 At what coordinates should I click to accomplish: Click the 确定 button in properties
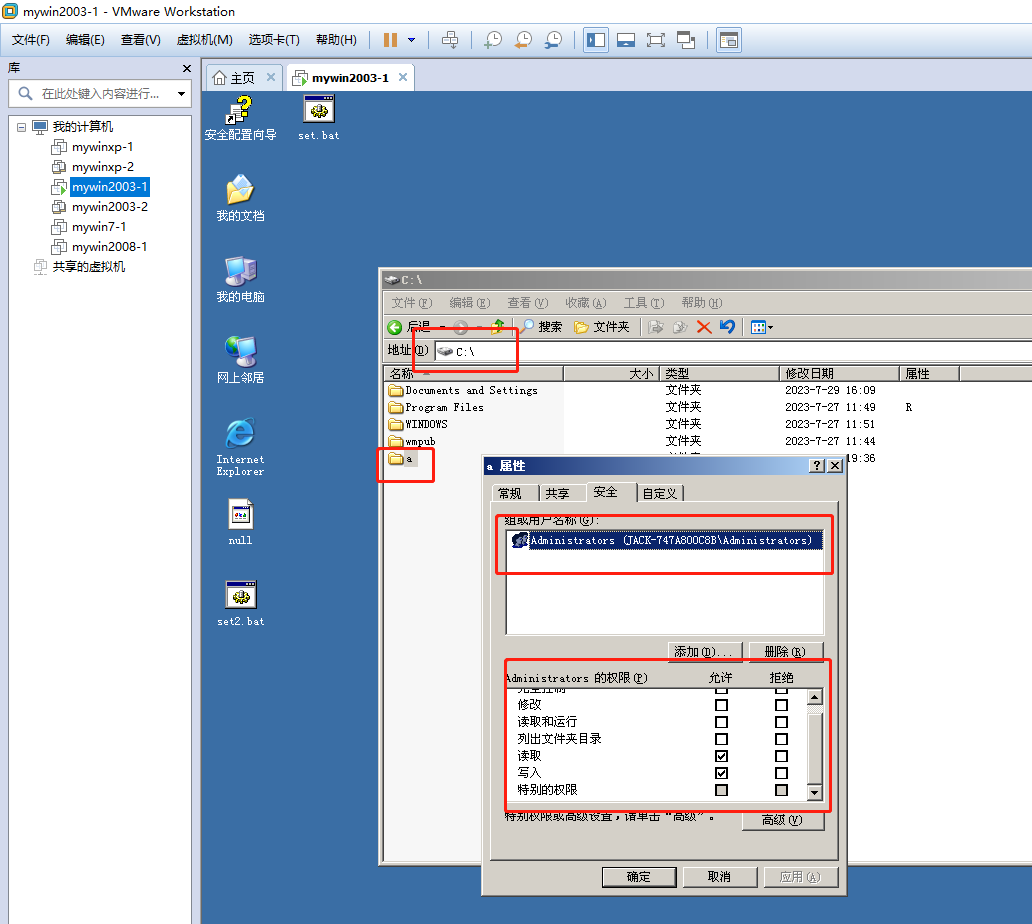[639, 877]
